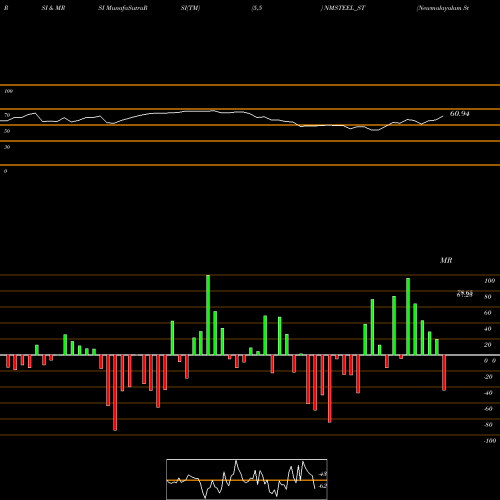Click the 'SI MunafaSutraR' header text

click(123, 8)
